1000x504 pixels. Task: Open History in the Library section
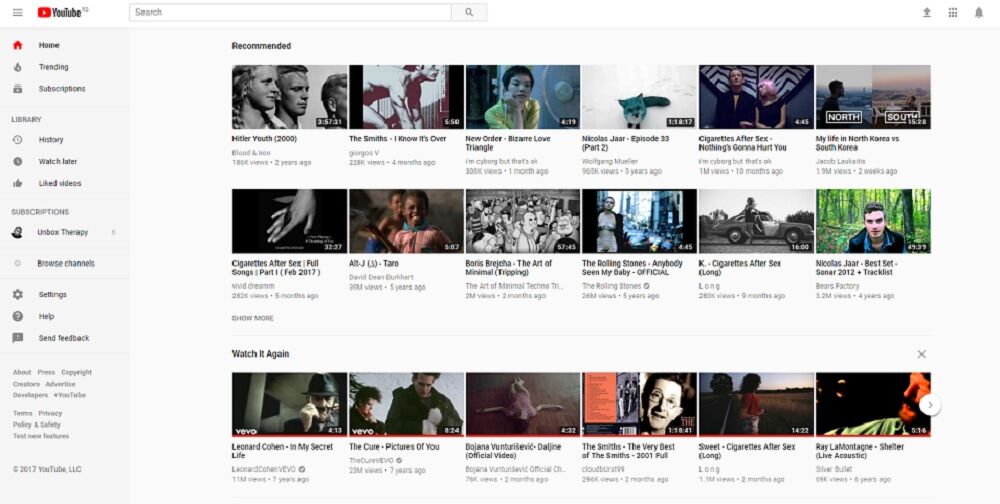click(50, 140)
